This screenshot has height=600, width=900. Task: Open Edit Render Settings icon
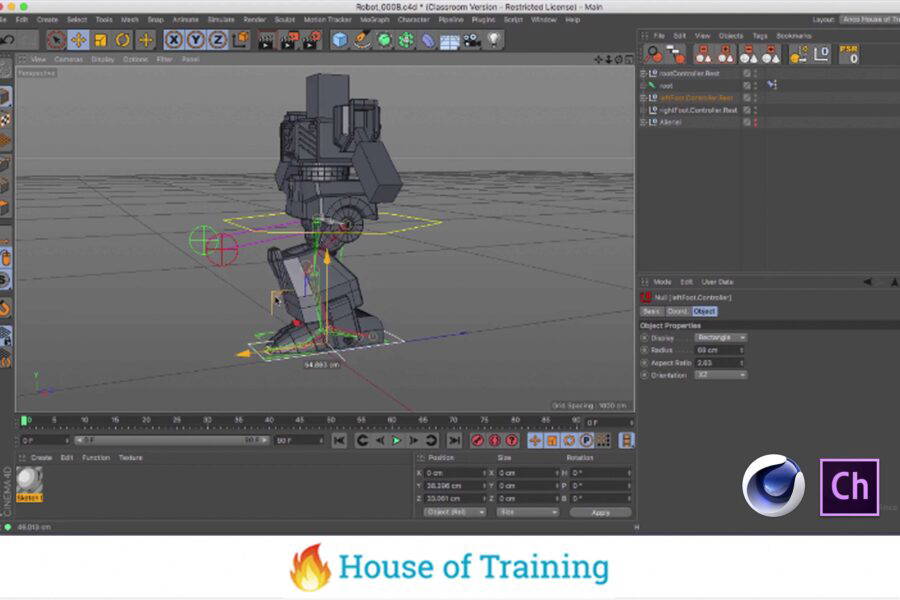[312, 40]
